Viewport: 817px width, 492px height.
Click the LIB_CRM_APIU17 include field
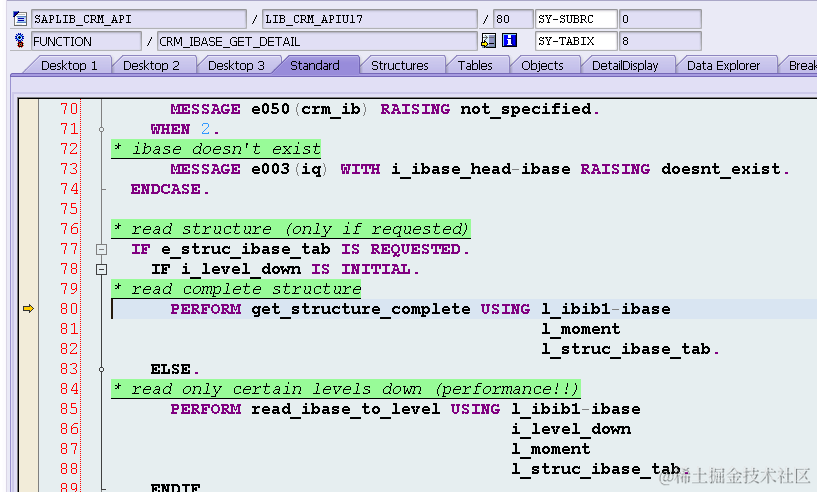click(x=369, y=19)
